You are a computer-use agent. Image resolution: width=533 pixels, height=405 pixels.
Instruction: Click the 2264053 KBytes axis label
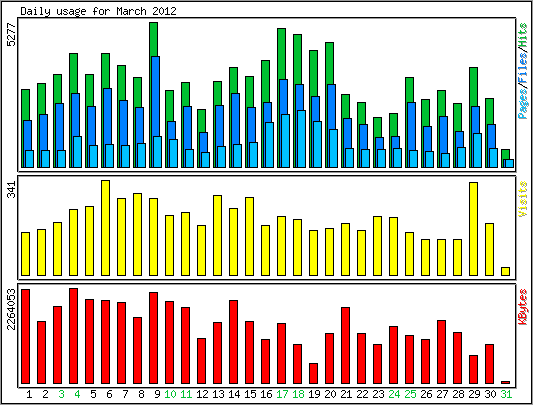[x=12, y=309]
